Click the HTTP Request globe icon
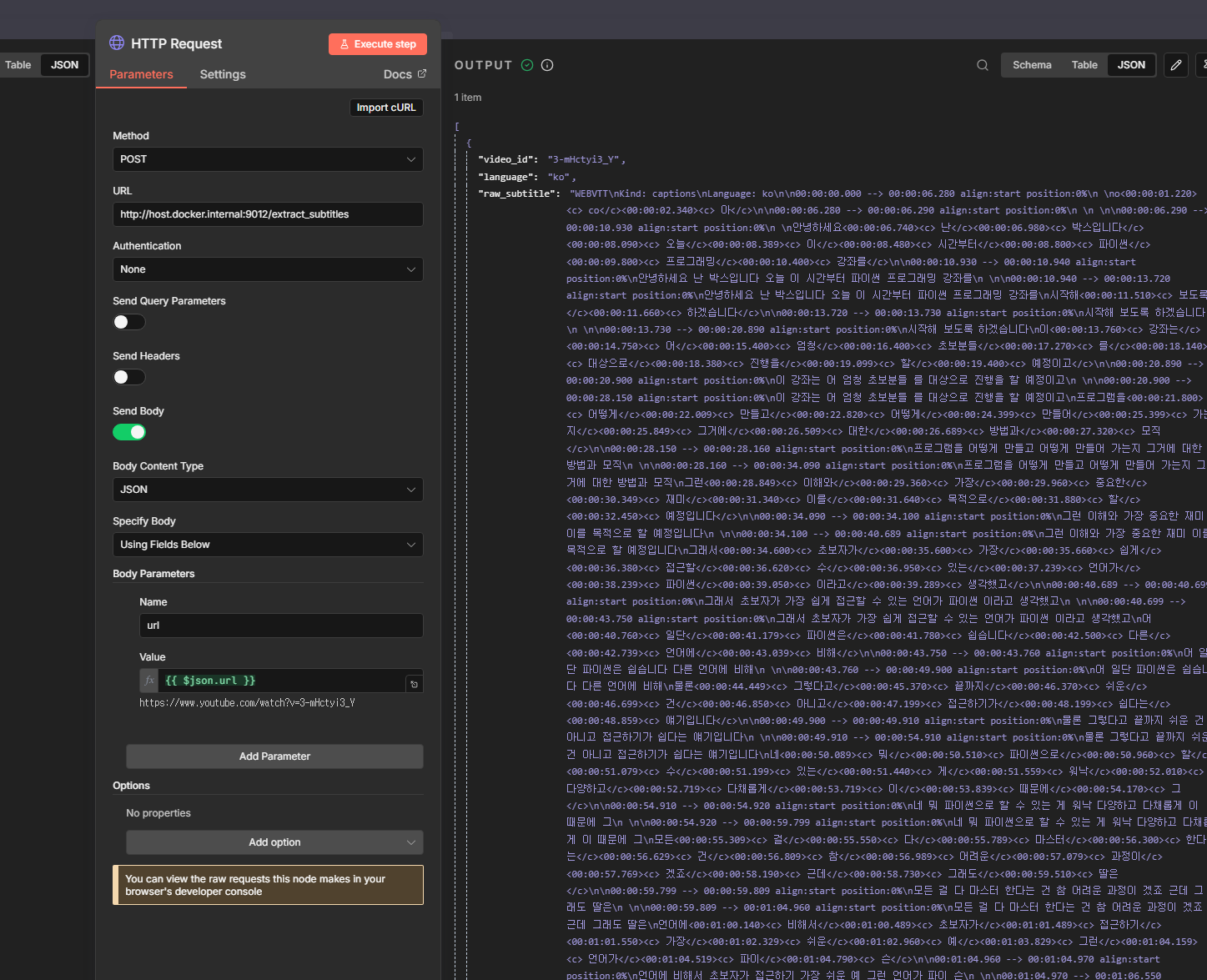 coord(117,43)
